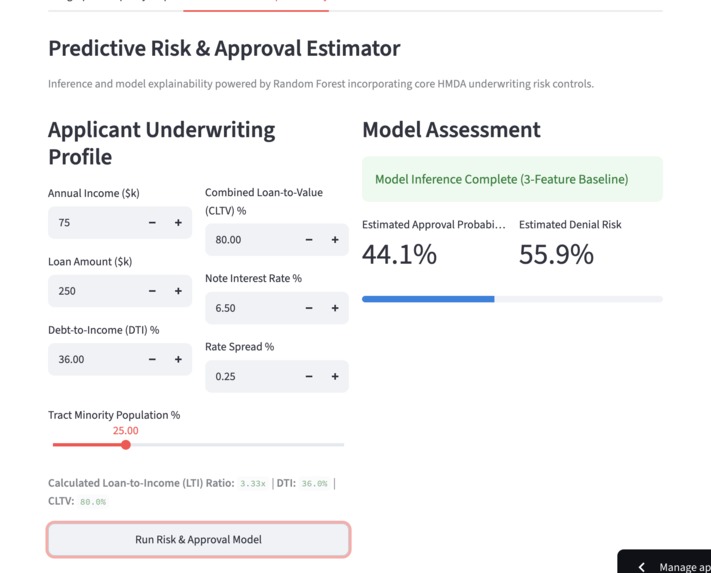711x573 pixels.
Task: Increase the Loan Amount value
Action: click(x=178, y=291)
